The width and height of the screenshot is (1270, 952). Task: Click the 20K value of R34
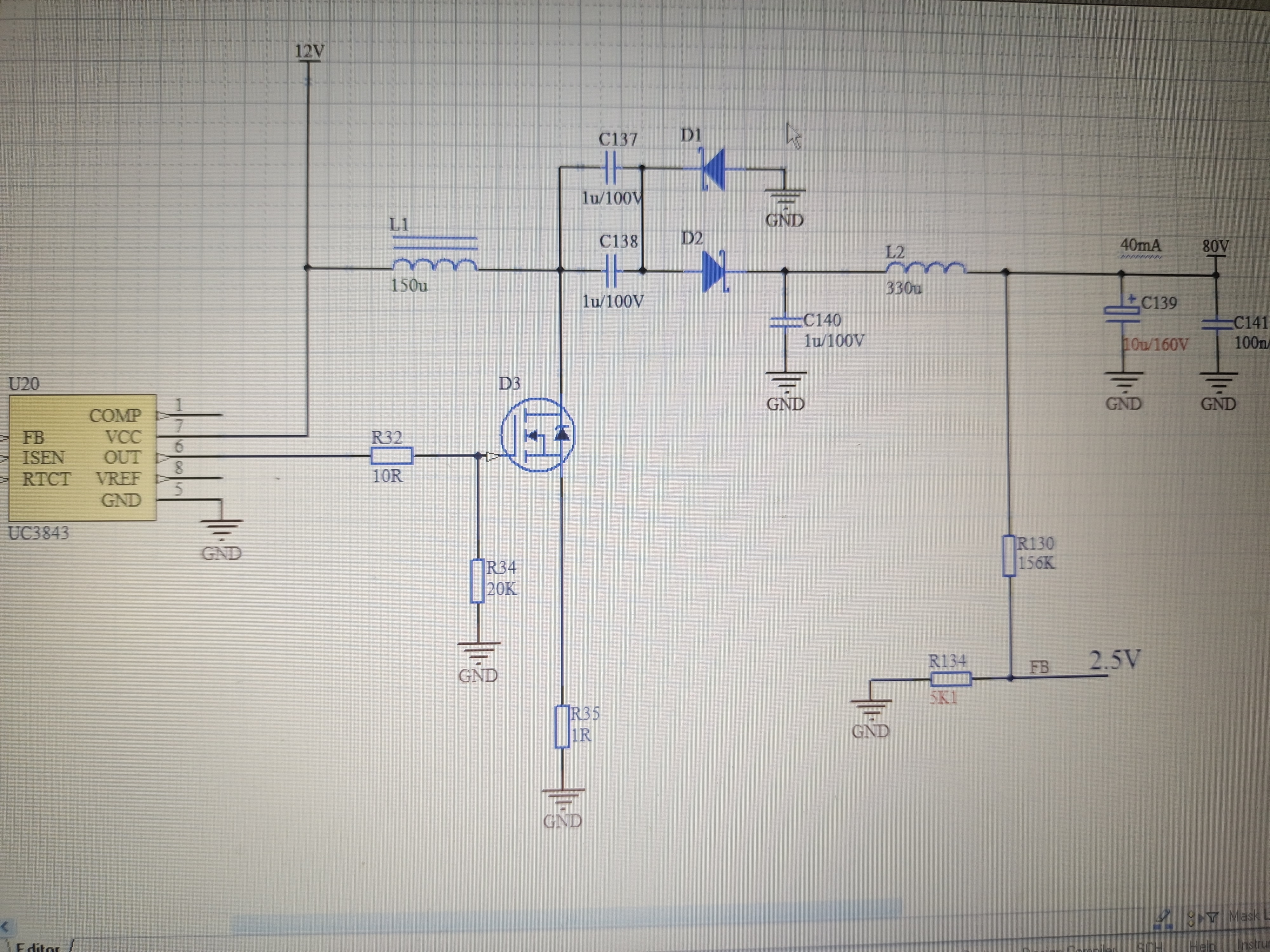pos(502,589)
